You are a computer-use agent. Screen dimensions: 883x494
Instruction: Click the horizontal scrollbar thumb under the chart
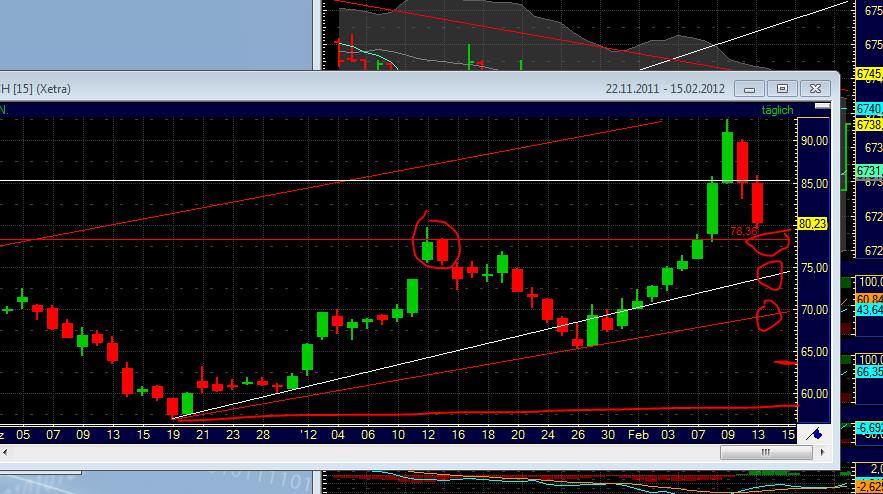click(x=766, y=452)
